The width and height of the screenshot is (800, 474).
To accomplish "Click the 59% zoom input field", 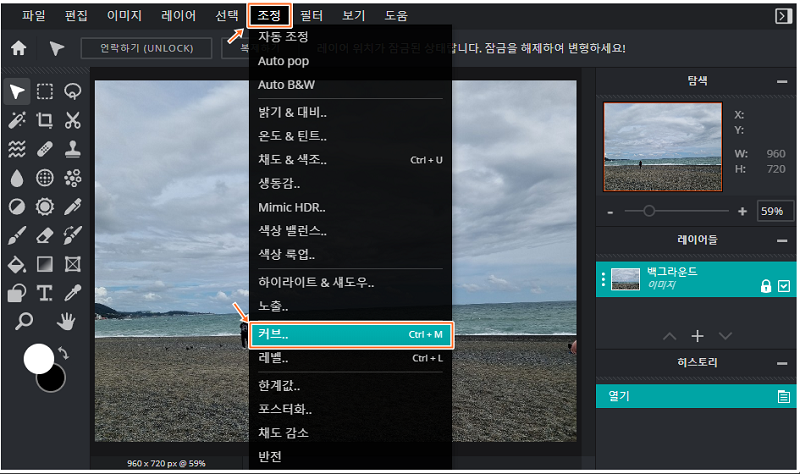I will [x=774, y=211].
